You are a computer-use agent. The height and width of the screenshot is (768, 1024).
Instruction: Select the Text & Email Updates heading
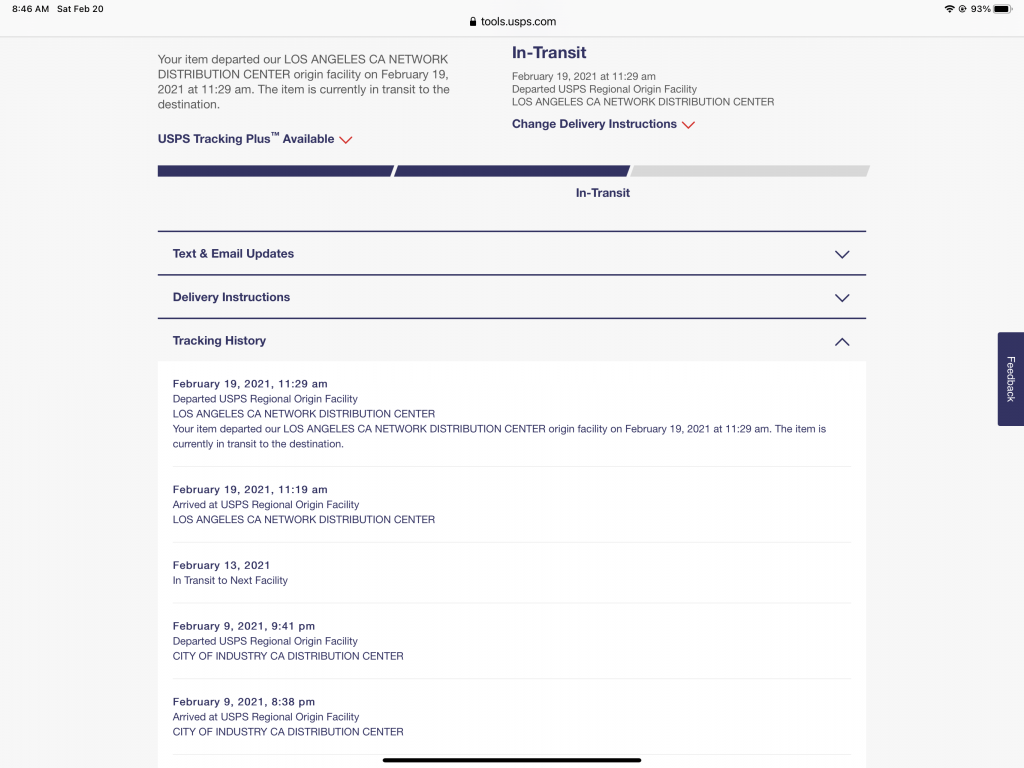(x=233, y=254)
